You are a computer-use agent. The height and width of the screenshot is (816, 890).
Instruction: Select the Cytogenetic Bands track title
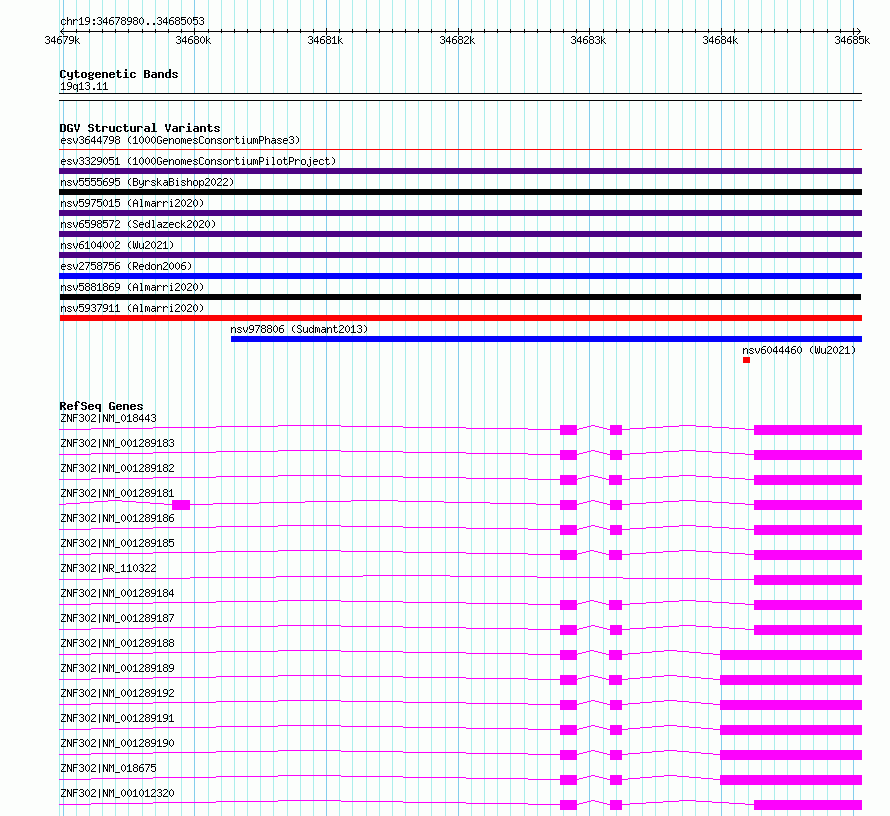click(x=119, y=74)
